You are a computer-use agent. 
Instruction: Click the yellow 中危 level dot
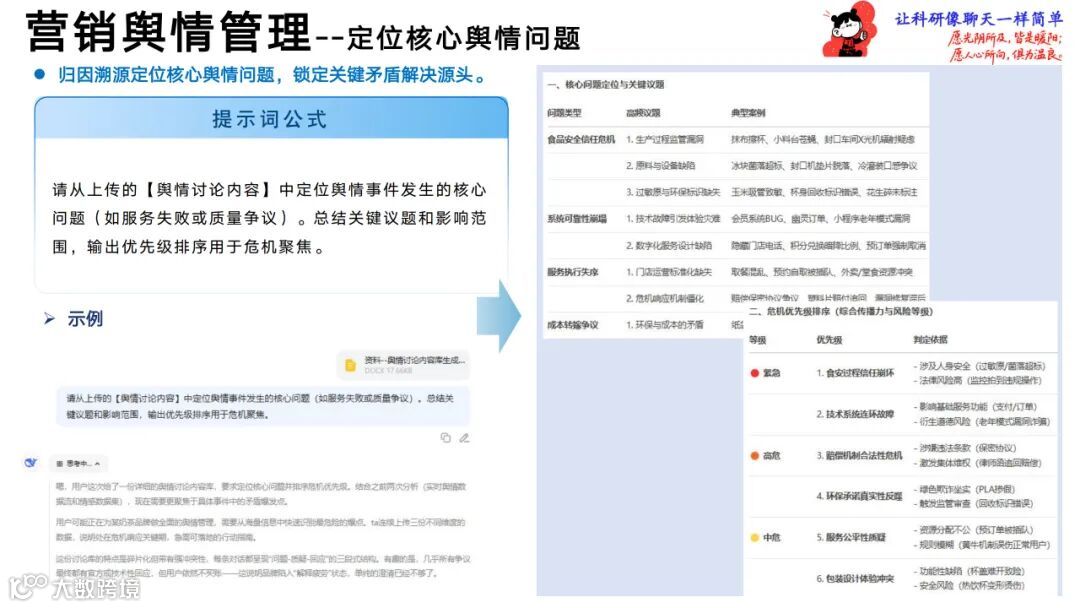pos(754,538)
